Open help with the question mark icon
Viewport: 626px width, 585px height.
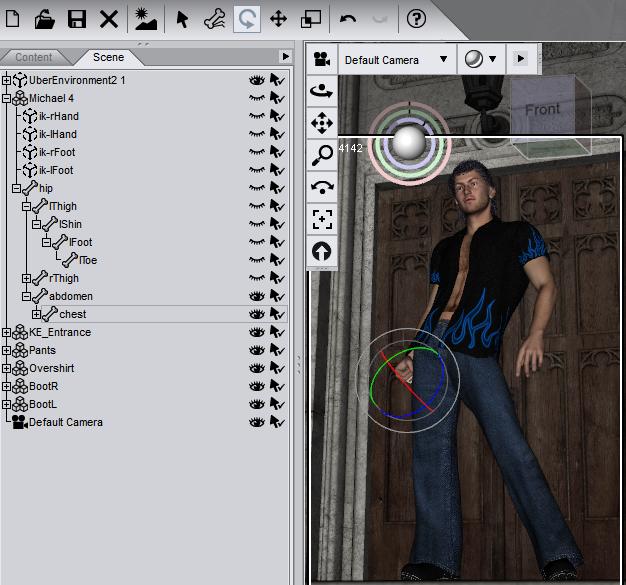tap(416, 19)
